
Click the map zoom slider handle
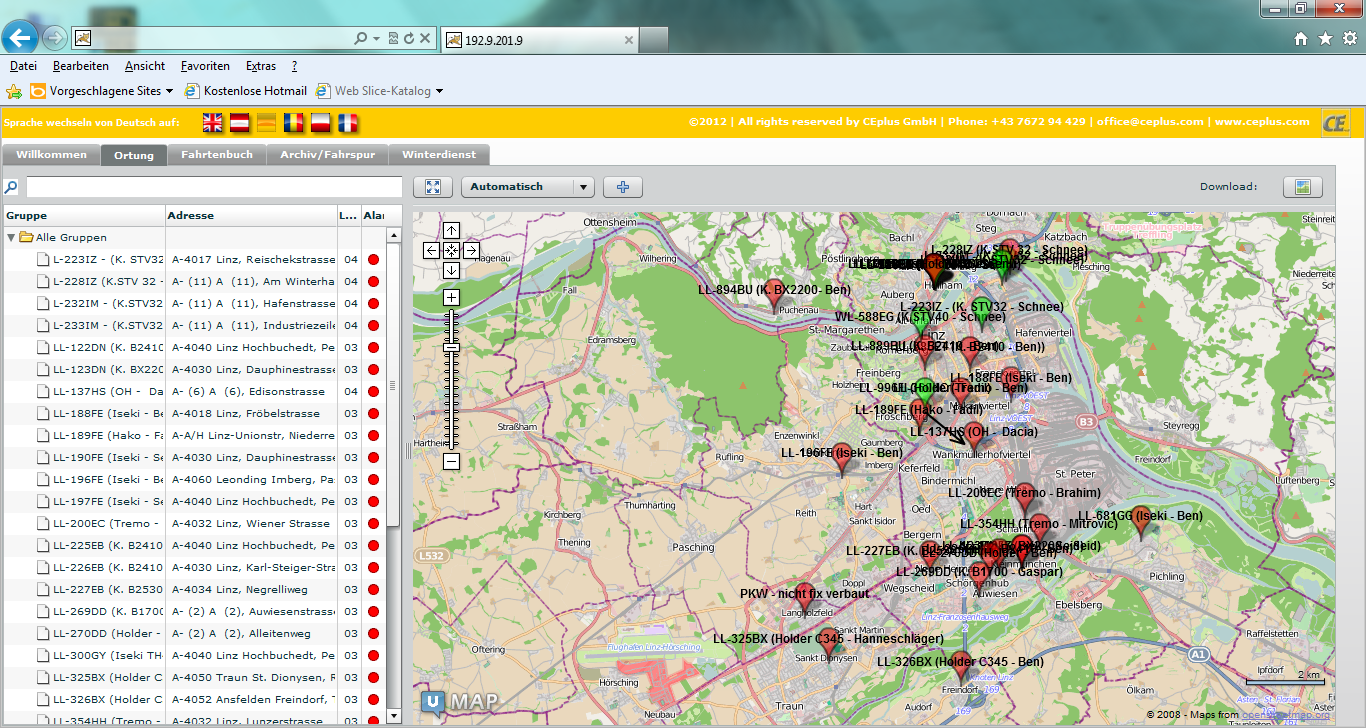(451, 347)
